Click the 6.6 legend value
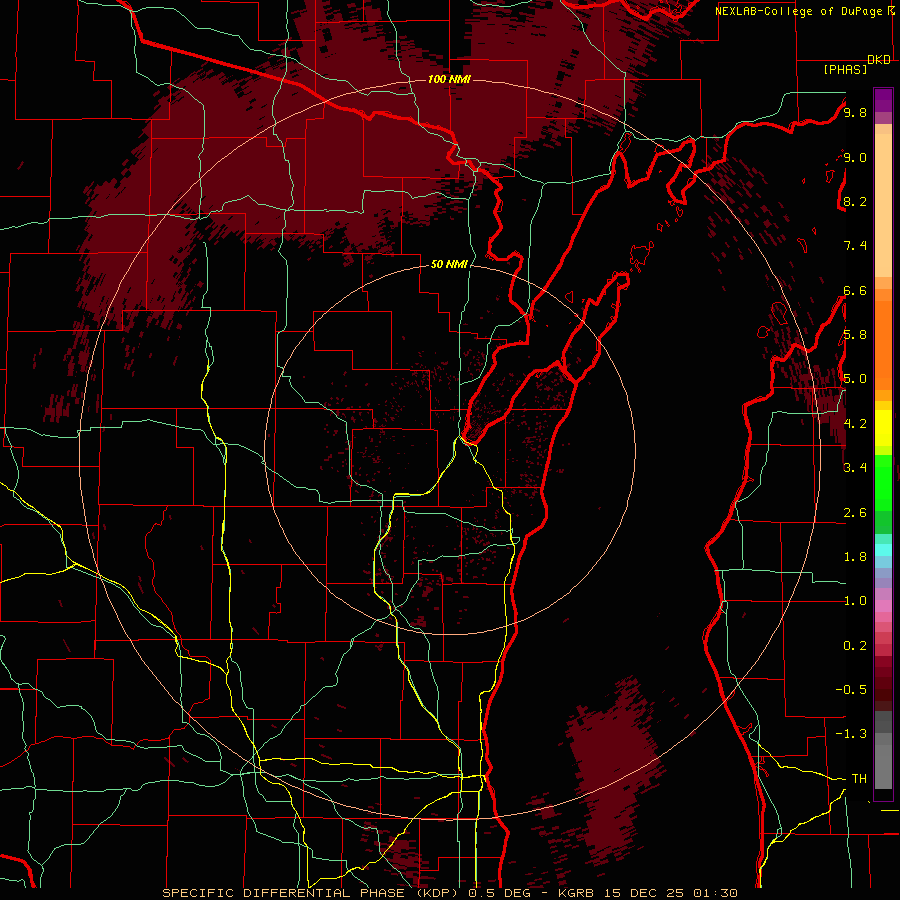Screen dimensions: 900x900 (855, 290)
